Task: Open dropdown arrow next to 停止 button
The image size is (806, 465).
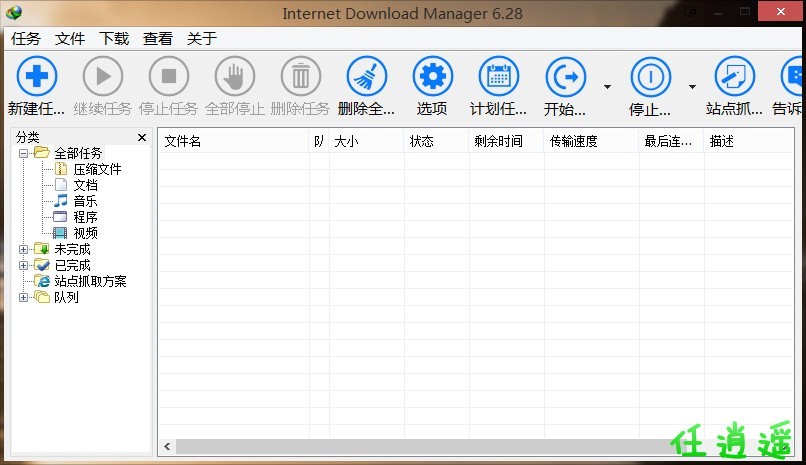Action: click(692, 86)
